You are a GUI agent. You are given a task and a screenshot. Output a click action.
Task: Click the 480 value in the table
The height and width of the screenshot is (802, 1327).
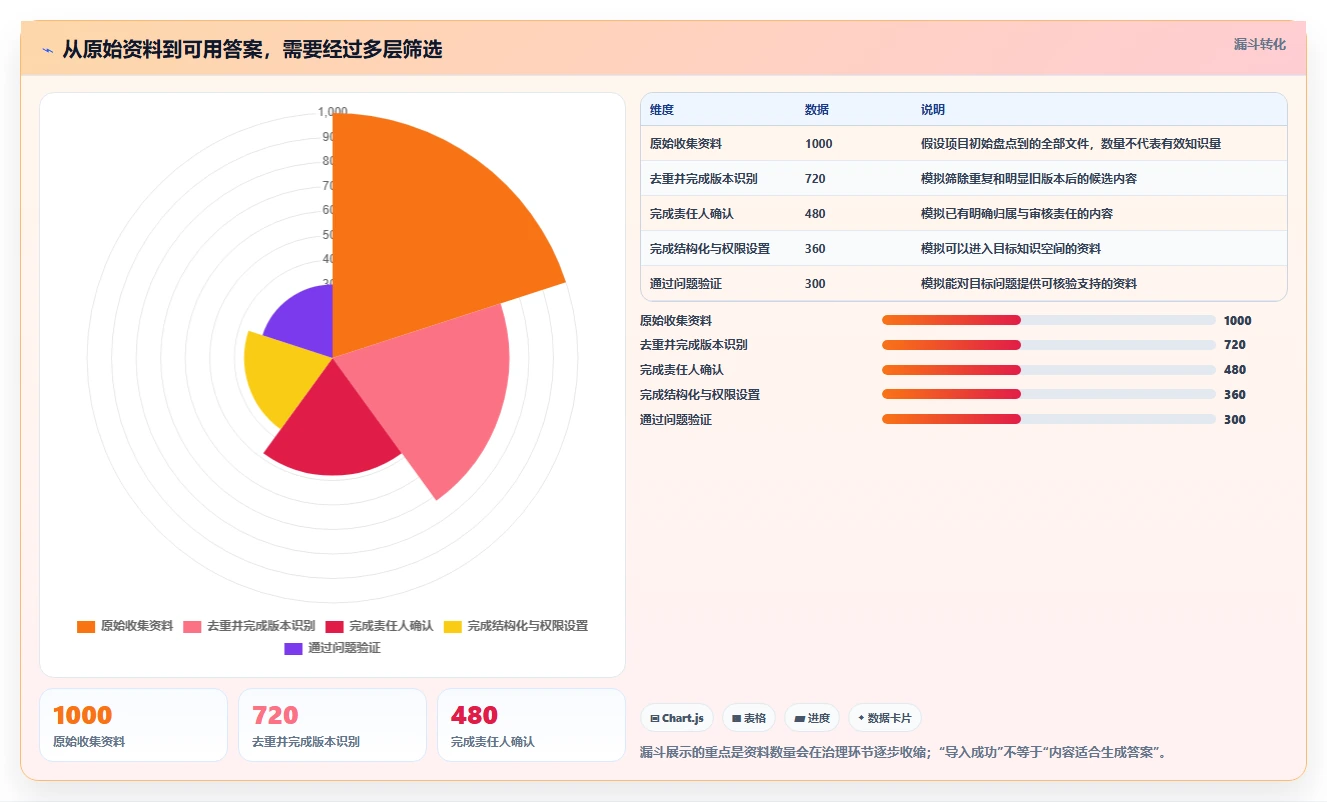(x=815, y=214)
